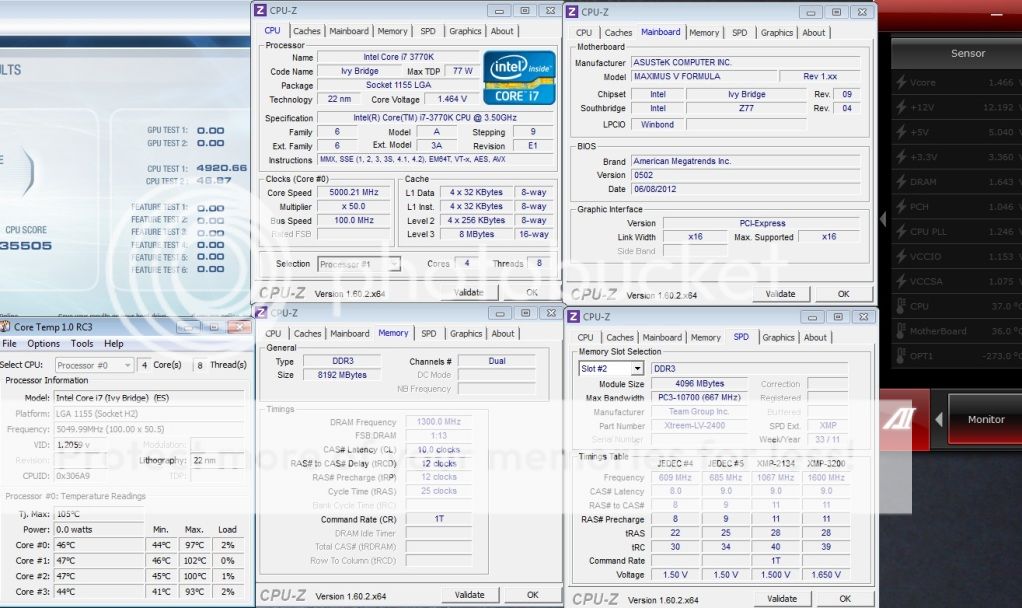
Task: Click the Core Temp Model field 'Intel Core i7 (Ivy Bridge)'
Action: 149,398
